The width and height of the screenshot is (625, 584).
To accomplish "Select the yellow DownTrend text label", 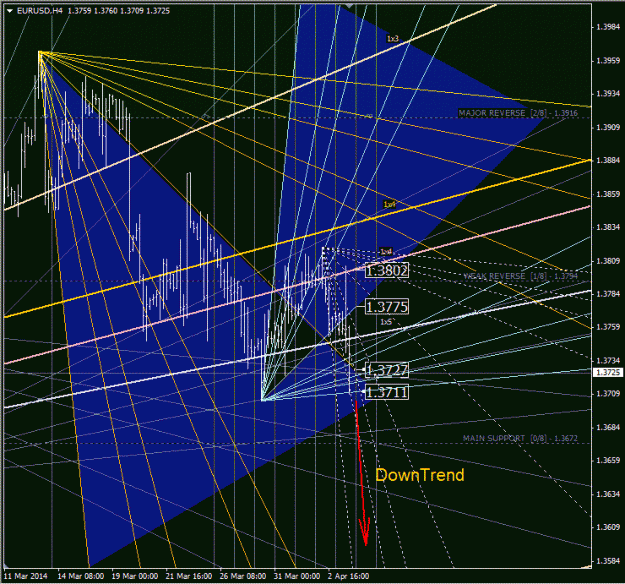I will pos(420,475).
